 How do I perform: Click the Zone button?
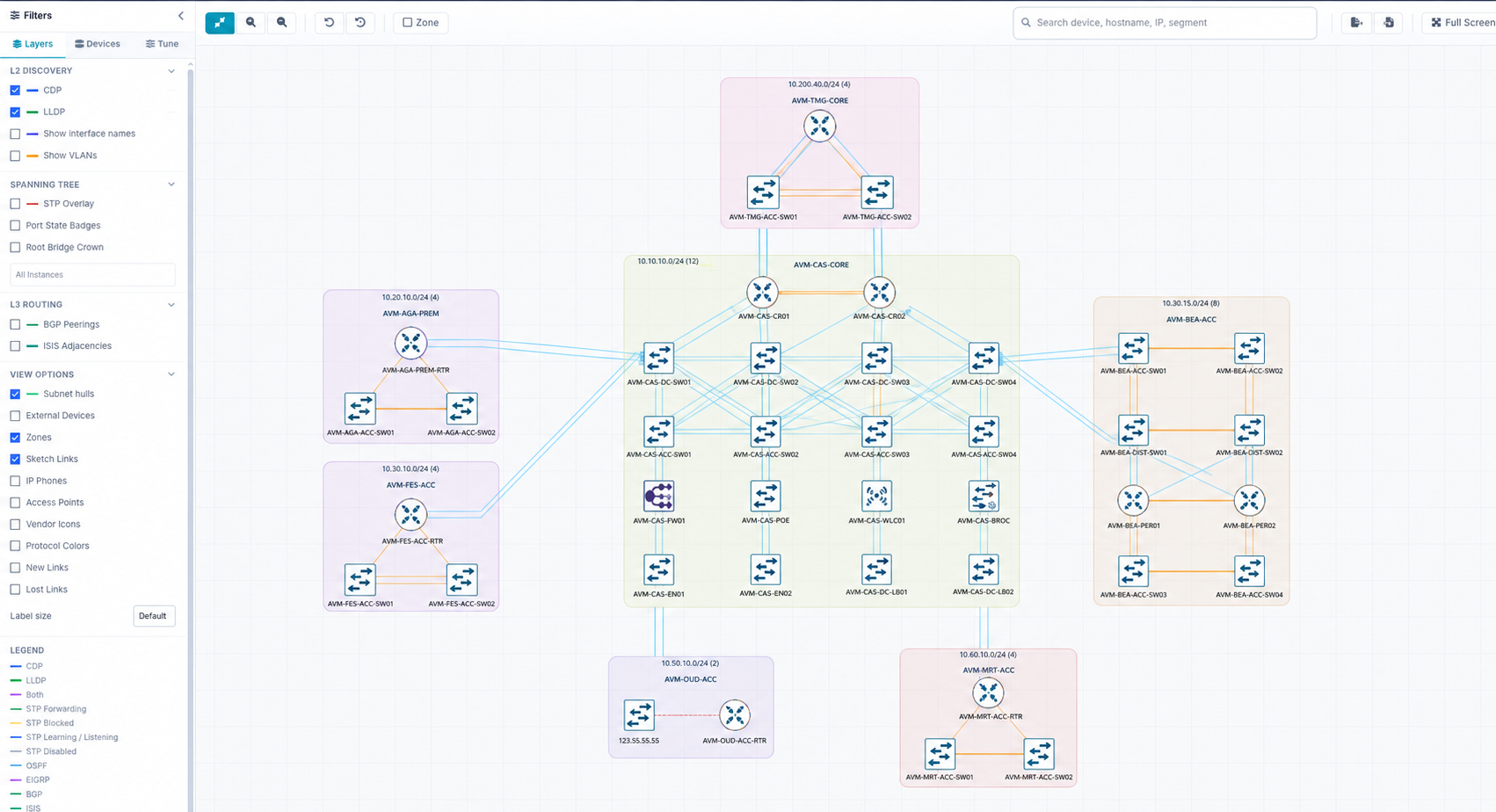coord(421,23)
